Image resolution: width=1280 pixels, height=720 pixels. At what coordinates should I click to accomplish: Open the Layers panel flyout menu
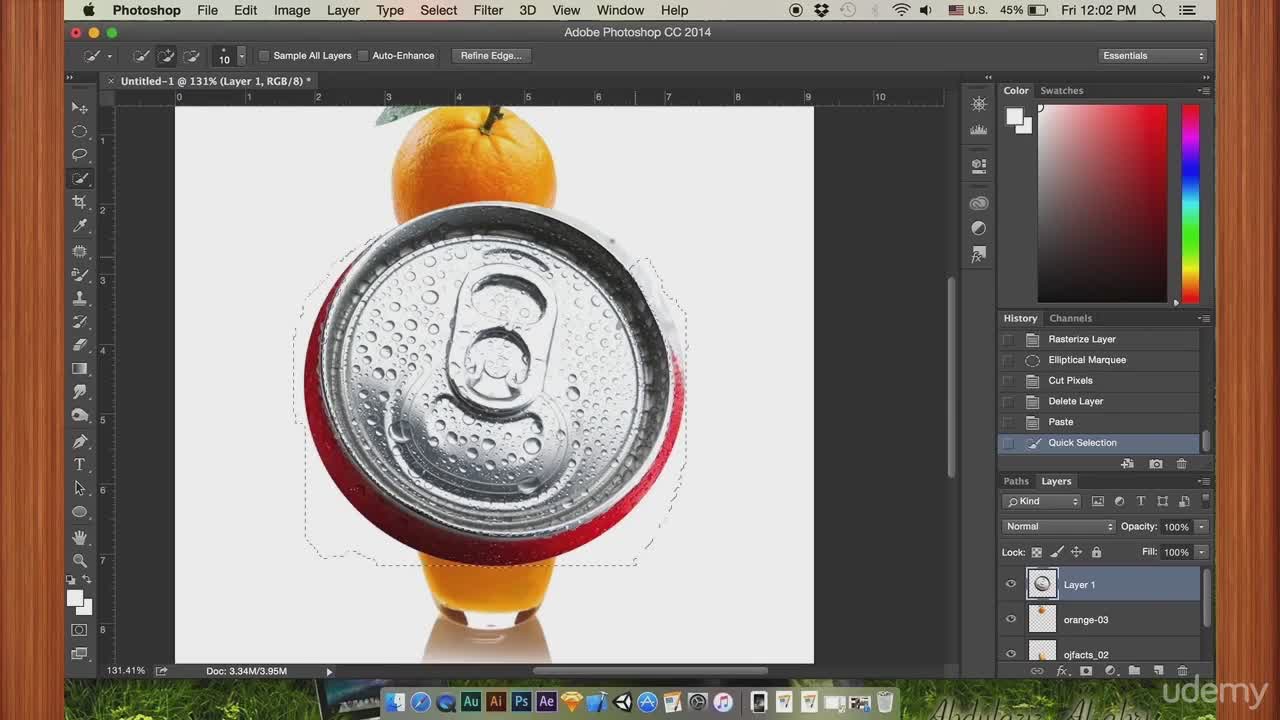point(1203,481)
